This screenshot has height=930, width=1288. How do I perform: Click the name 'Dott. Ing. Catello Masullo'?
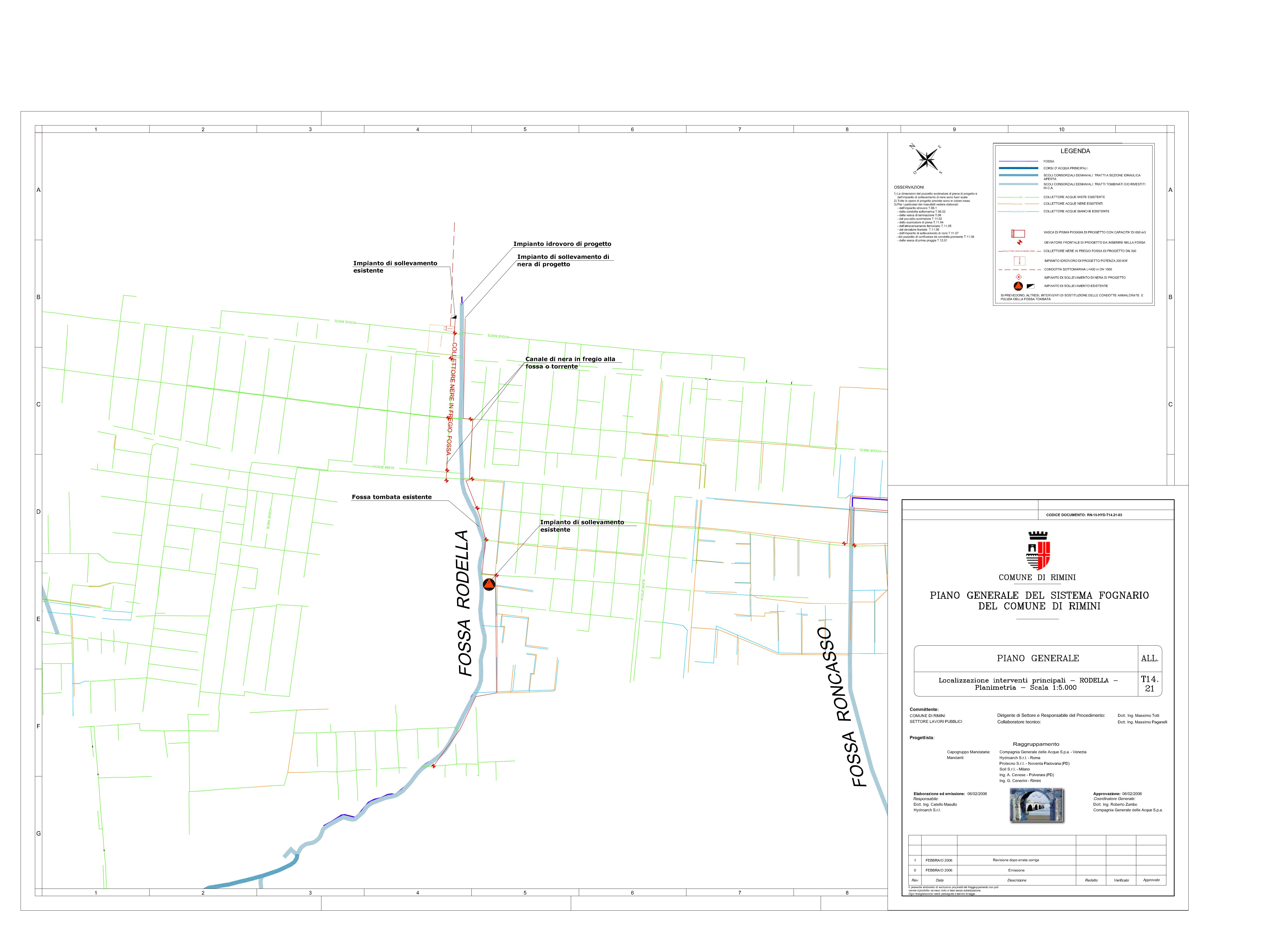[935, 805]
